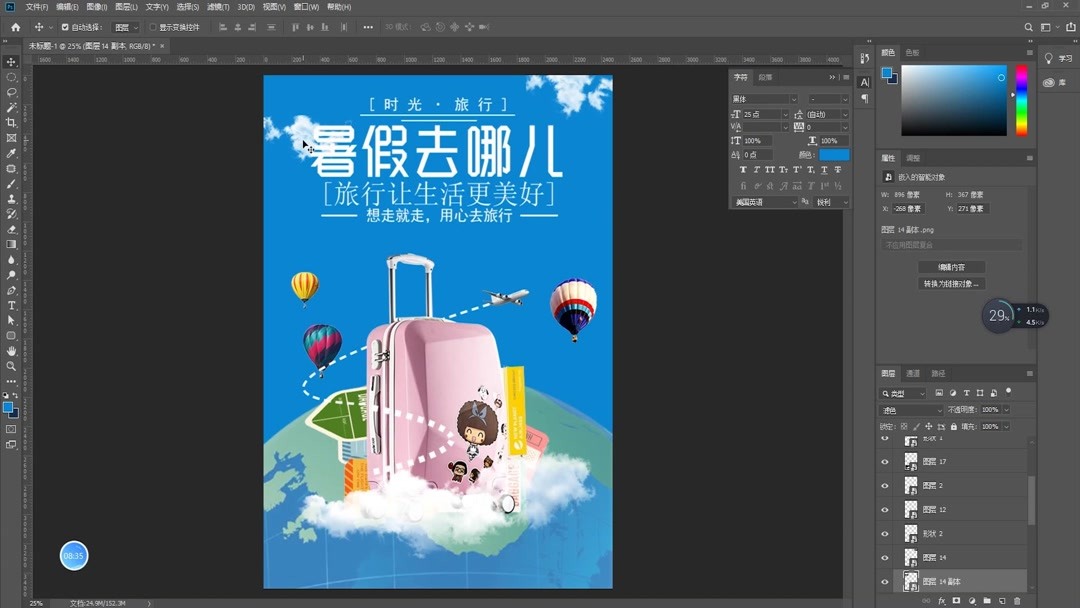The height and width of the screenshot is (608, 1080).
Task: Click the Filter for text layers icon
Action: (x=967, y=392)
